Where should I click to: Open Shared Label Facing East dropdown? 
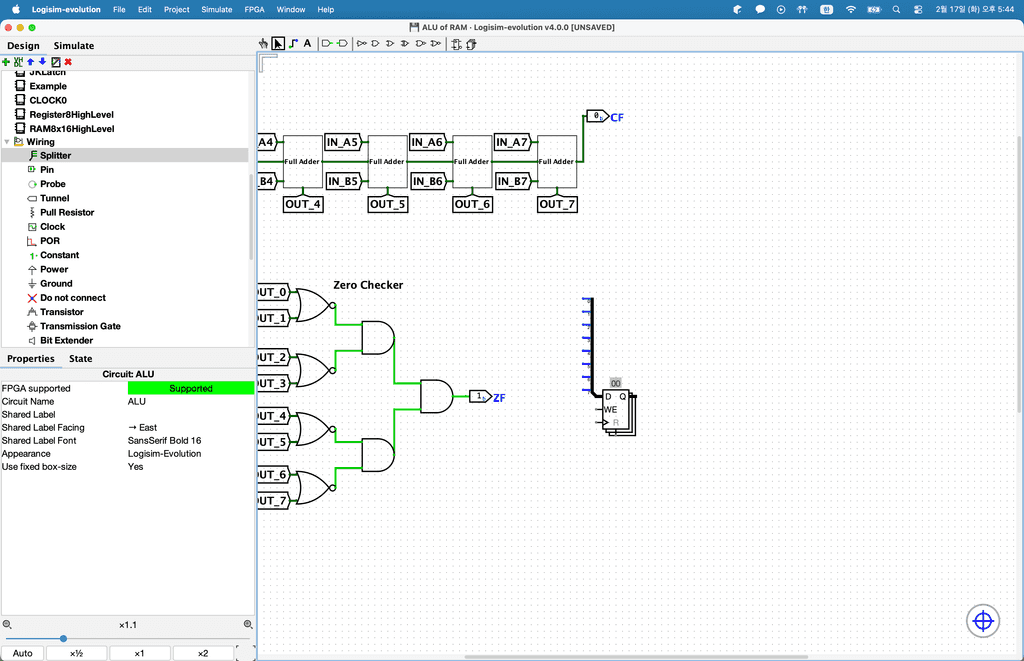click(x=190, y=427)
